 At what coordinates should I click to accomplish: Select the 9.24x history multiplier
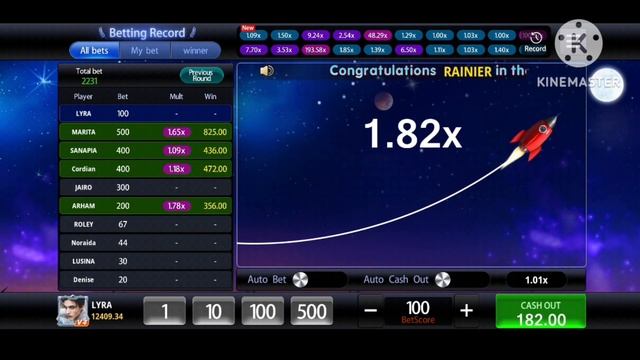[x=316, y=36]
